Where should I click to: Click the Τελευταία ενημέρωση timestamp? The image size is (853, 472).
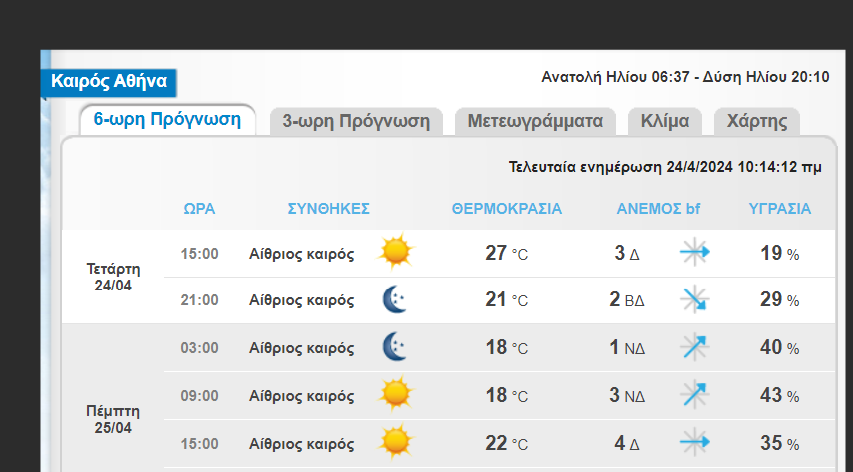(x=665, y=167)
